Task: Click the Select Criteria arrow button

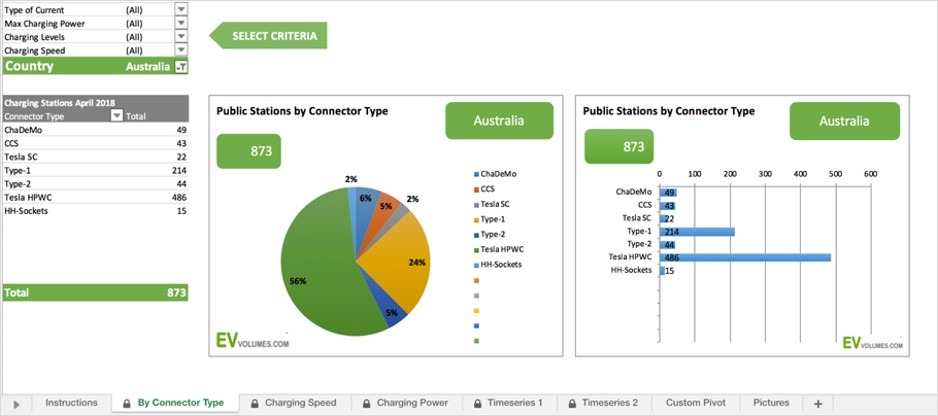Action: [x=268, y=36]
